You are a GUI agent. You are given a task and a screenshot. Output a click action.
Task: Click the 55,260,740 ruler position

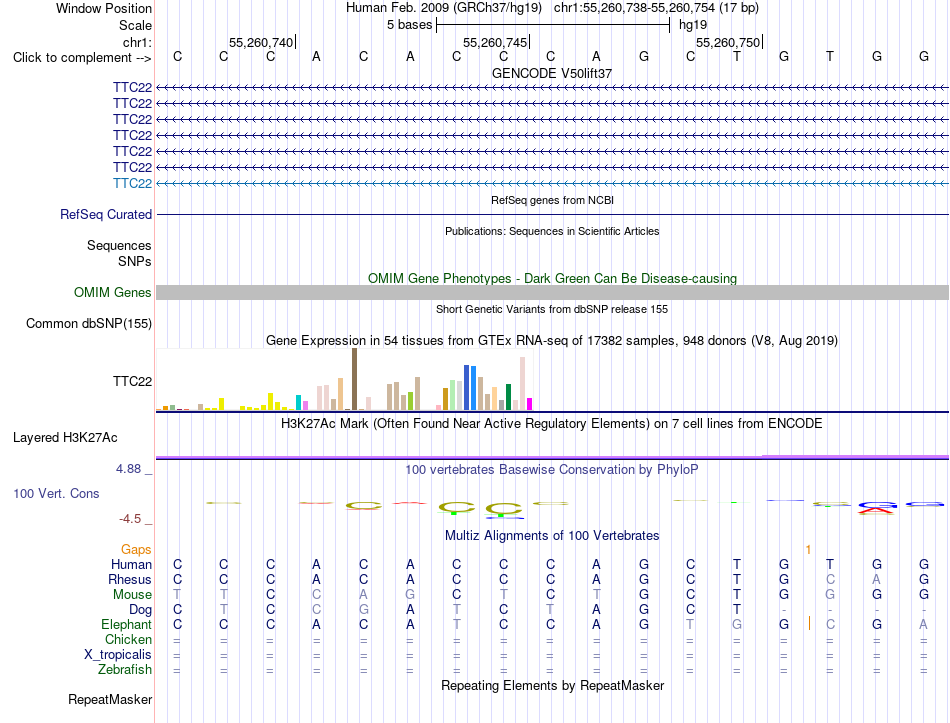pos(261,42)
